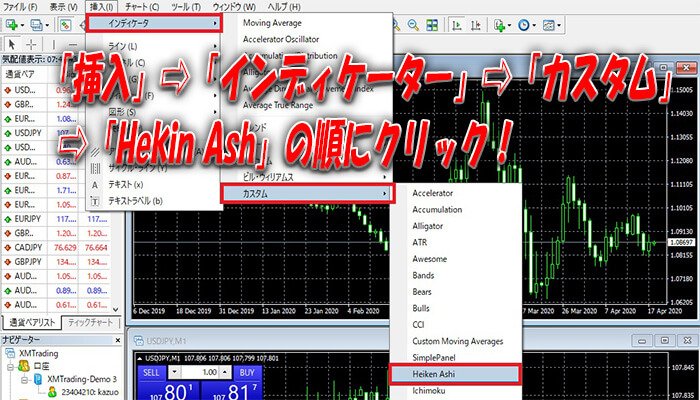Collapse the XMTrading-Demo 3 account node
Viewport: 700px width, 400px height.
(x=24, y=381)
